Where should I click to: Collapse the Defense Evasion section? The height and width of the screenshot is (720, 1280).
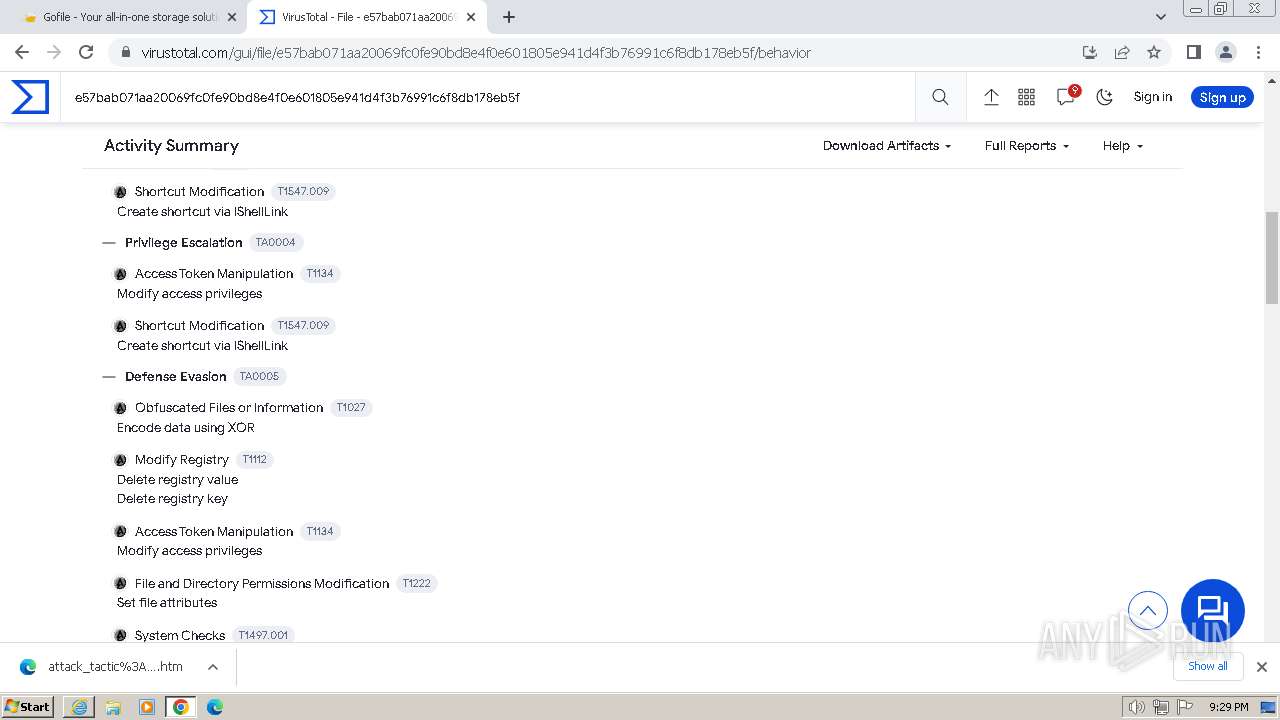[109, 377]
